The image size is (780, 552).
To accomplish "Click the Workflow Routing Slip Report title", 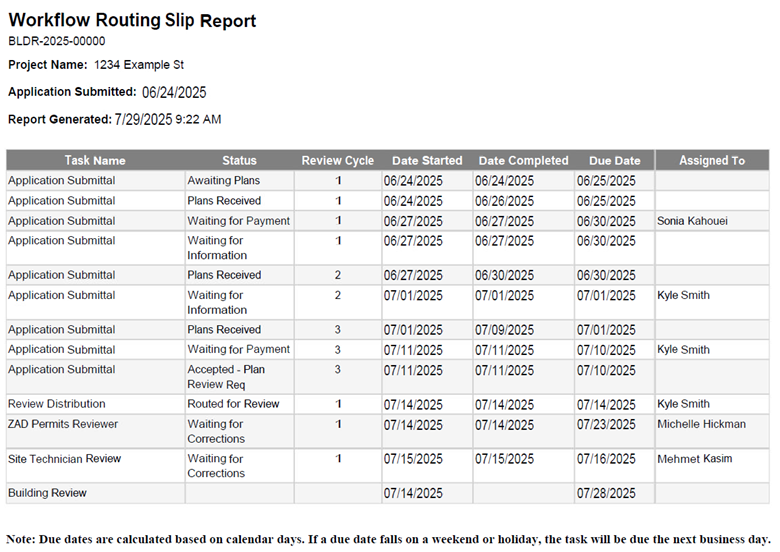I will [132, 21].
